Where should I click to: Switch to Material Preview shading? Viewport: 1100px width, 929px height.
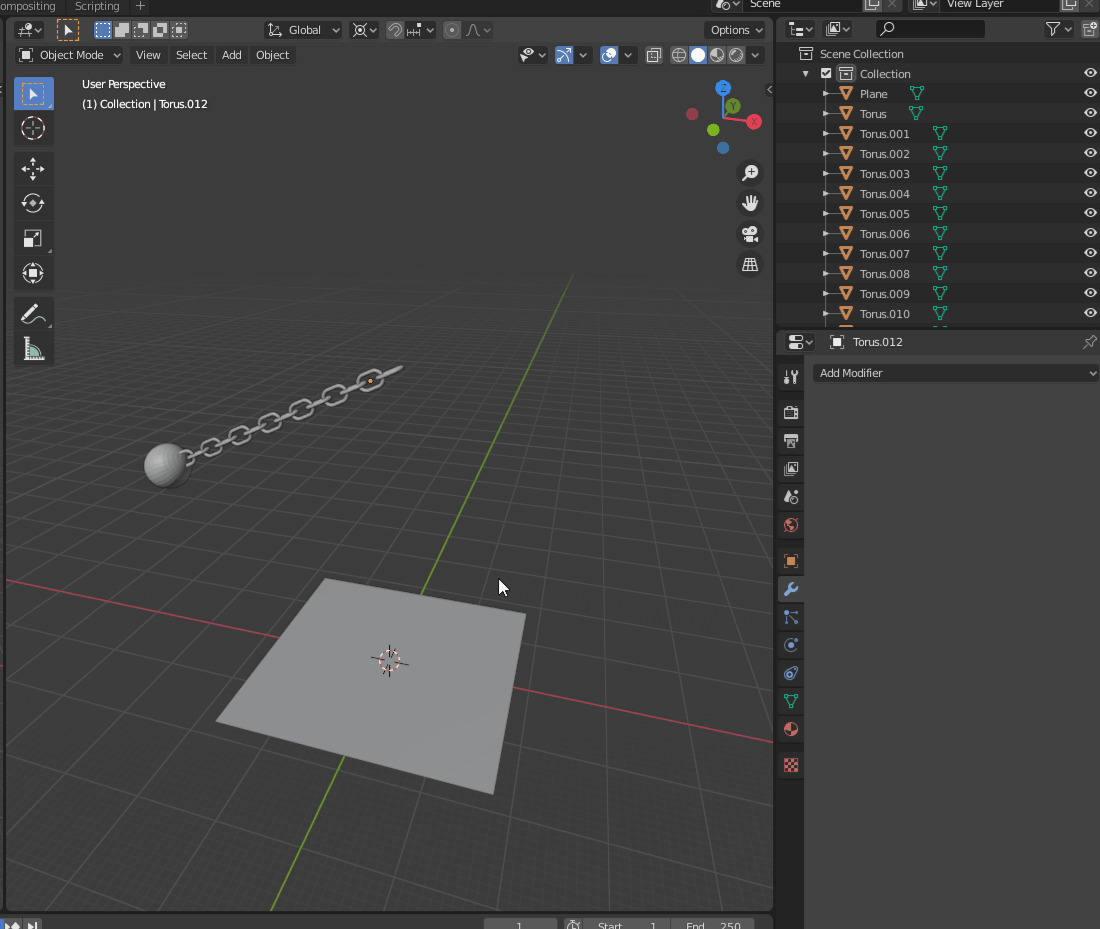717,55
